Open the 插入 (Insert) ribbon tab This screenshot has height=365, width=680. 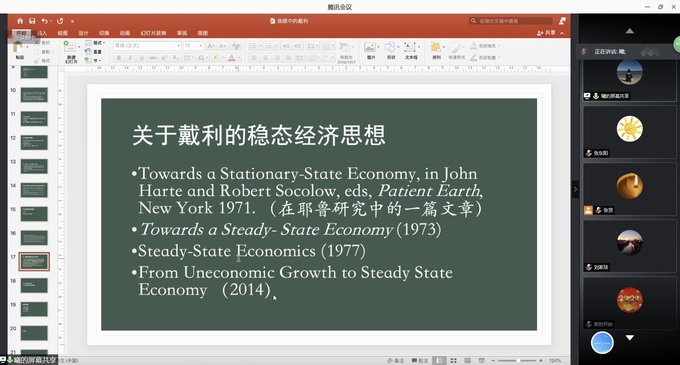click(42, 33)
